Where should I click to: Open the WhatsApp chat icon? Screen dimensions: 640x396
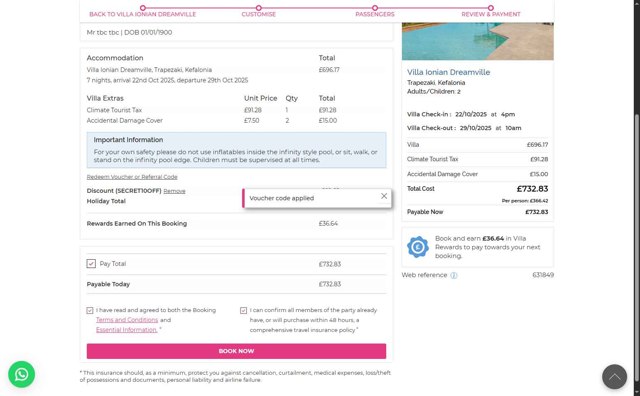click(22, 374)
